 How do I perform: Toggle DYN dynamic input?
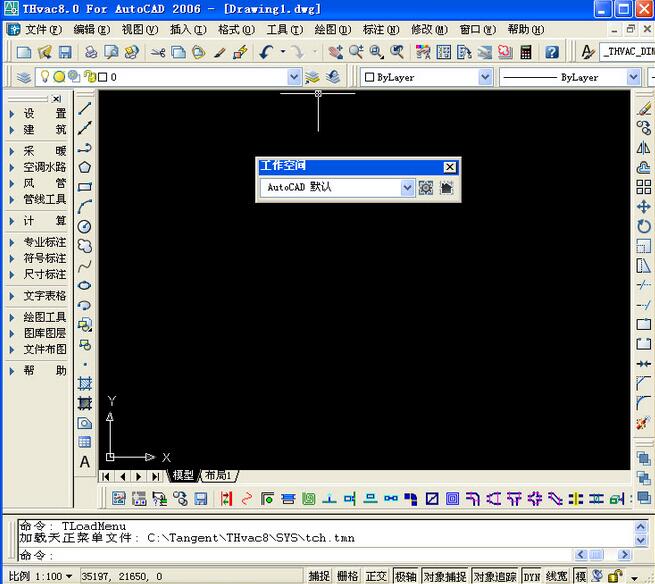point(532,576)
